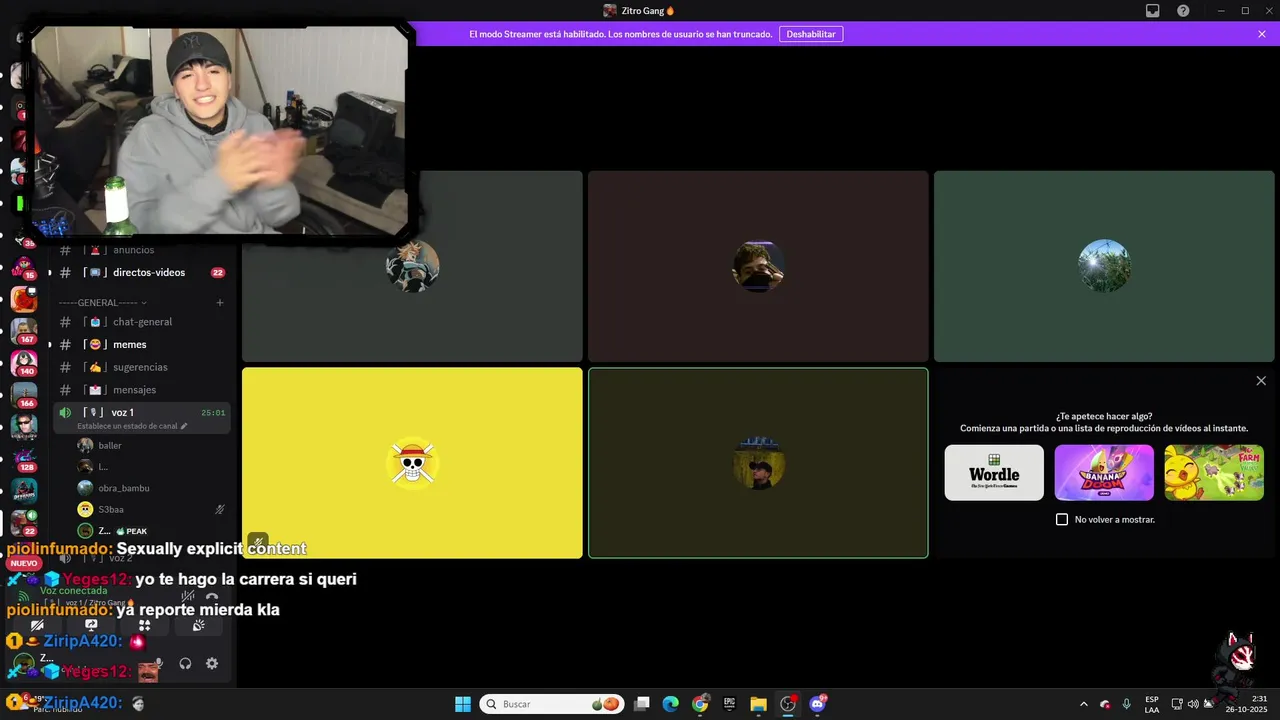Viewport: 1280px width, 720px height.
Task: Open Microsoft Edge from taskbar
Action: pos(671,704)
